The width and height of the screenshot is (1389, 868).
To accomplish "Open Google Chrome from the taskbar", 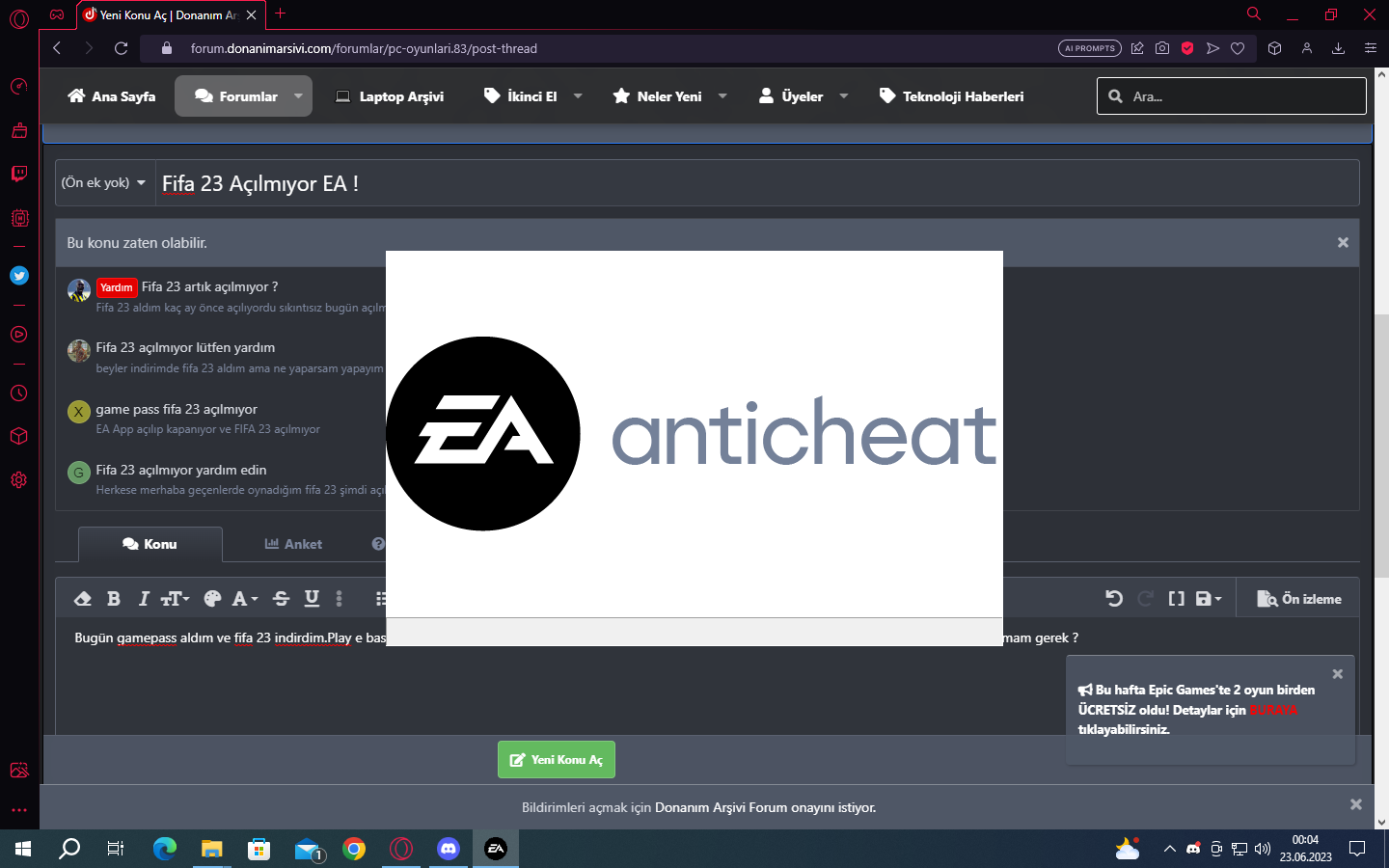I will coord(354,849).
